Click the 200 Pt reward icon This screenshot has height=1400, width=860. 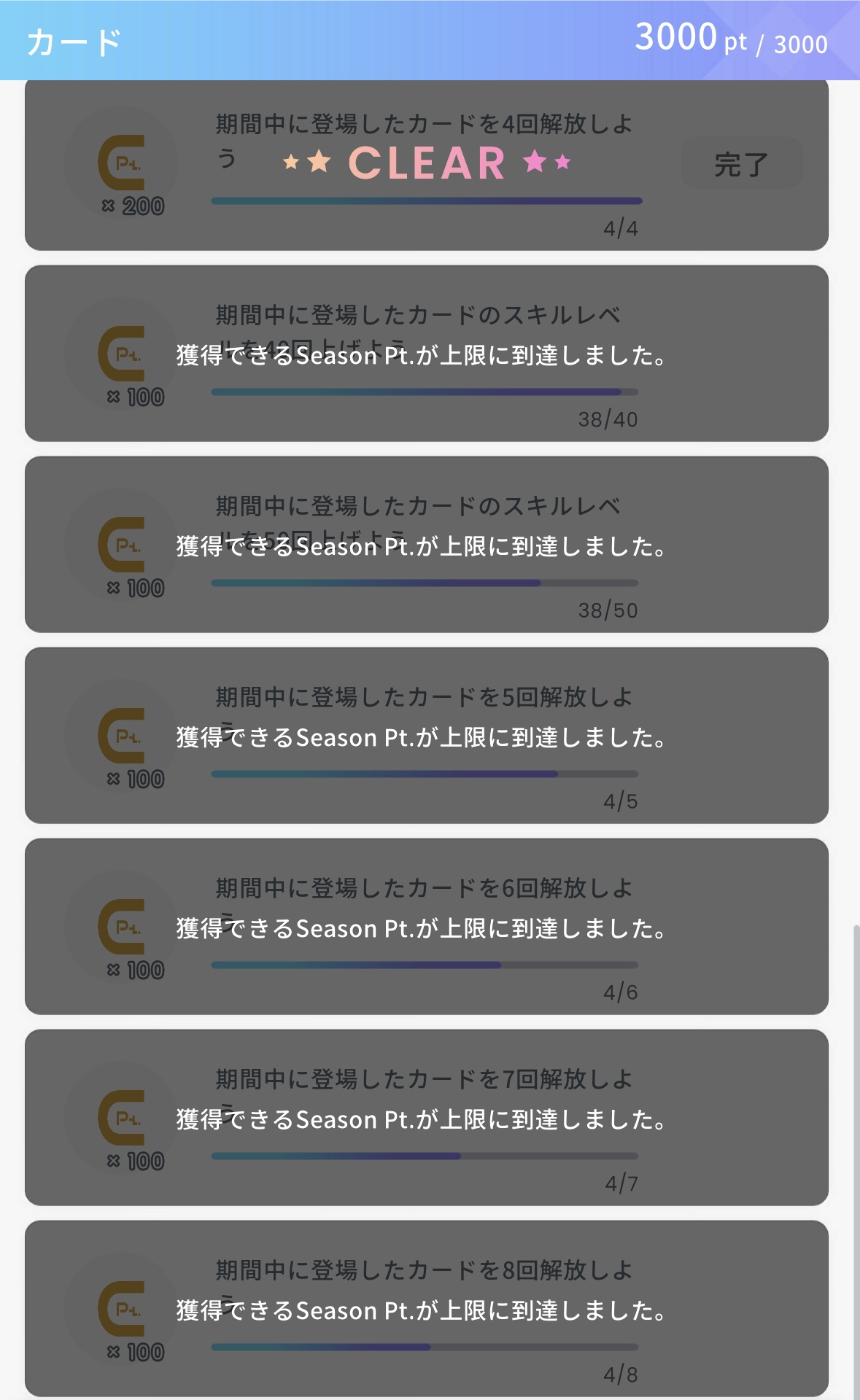[121, 163]
